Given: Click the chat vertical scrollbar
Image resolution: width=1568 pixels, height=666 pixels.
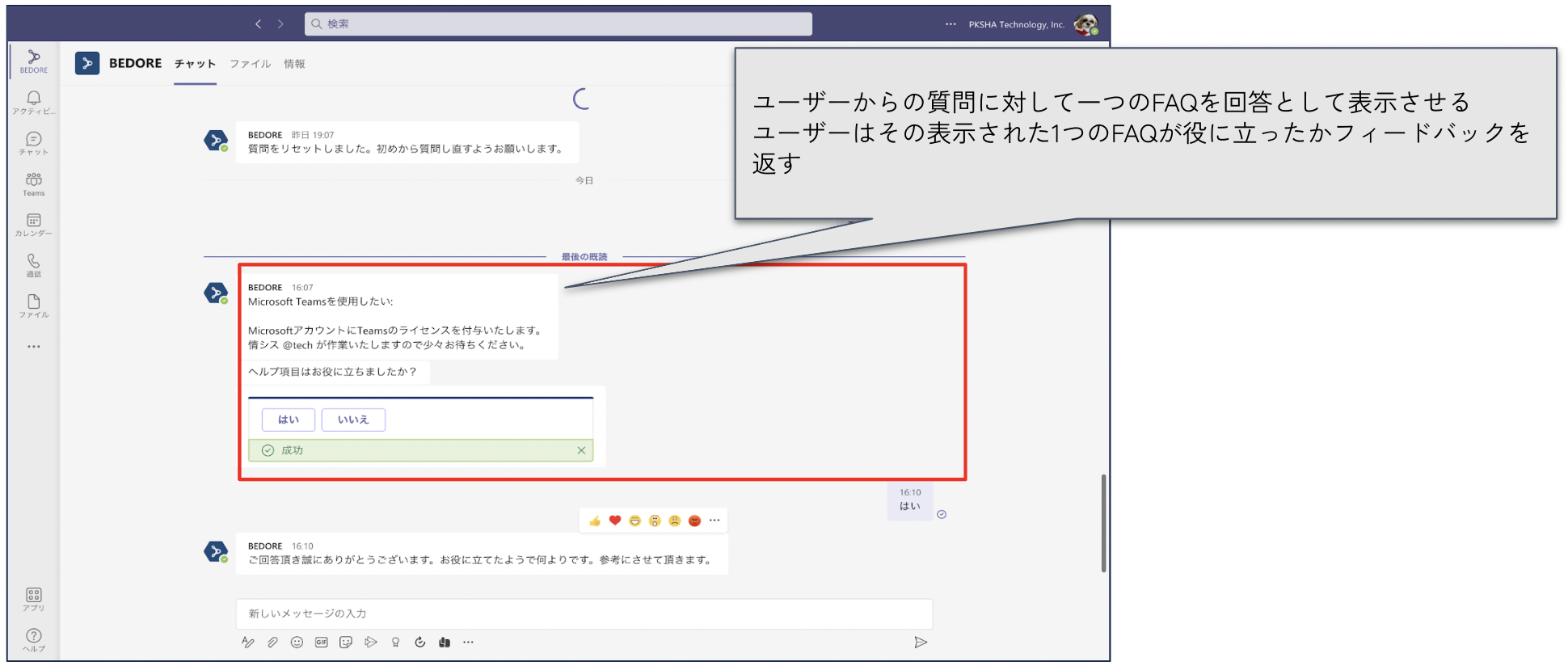Looking at the screenshot, I should click(x=1103, y=524).
